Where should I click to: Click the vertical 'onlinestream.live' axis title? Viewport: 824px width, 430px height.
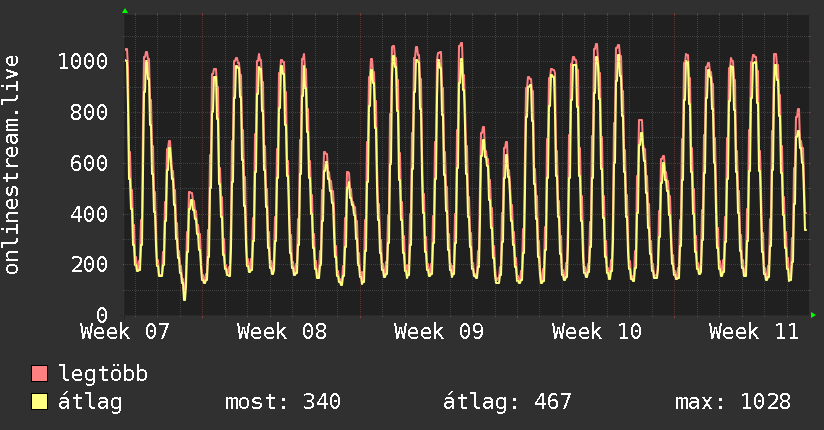click(11, 165)
